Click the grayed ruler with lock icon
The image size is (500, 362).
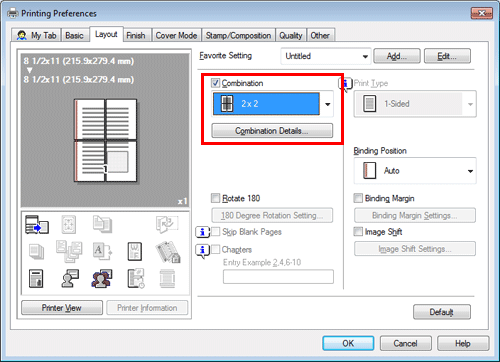(x=168, y=252)
